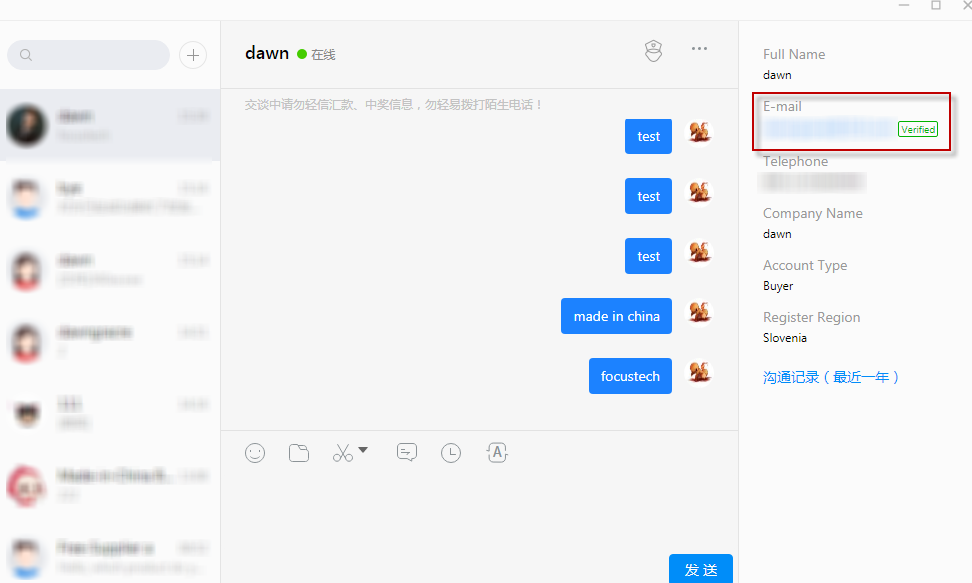
Task: Open chat history clock icon
Action: pyautogui.click(x=451, y=453)
